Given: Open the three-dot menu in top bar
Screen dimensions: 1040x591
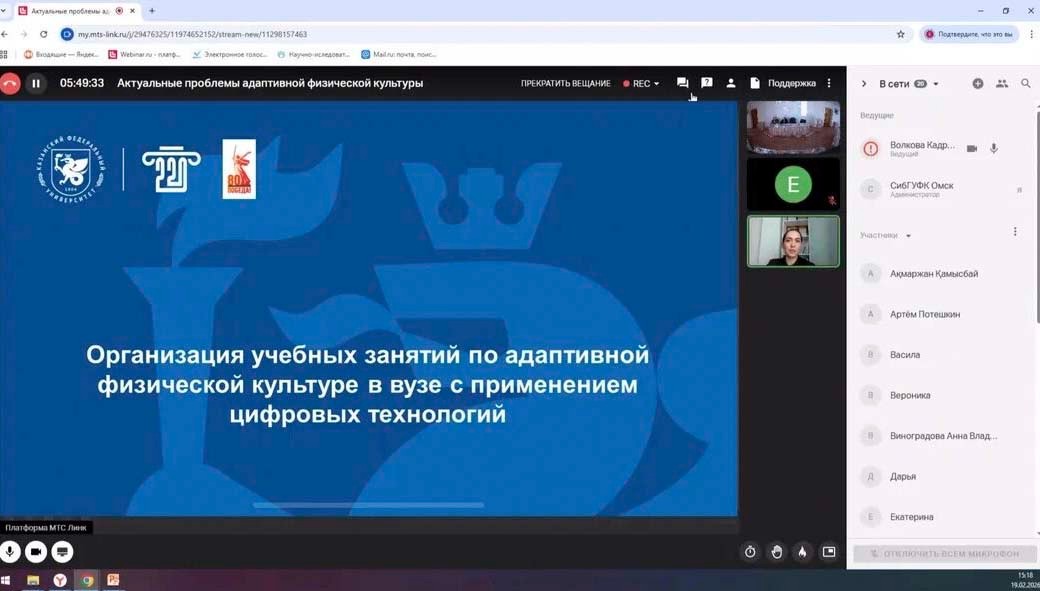Looking at the screenshot, I should [828, 83].
